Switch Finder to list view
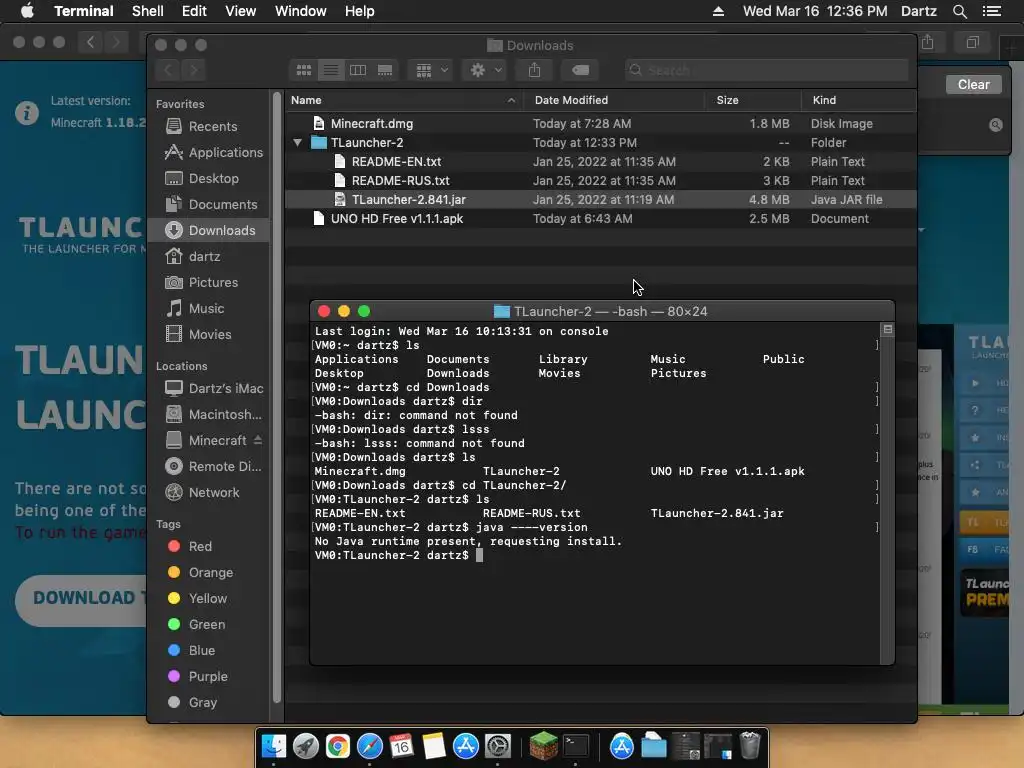 (331, 70)
